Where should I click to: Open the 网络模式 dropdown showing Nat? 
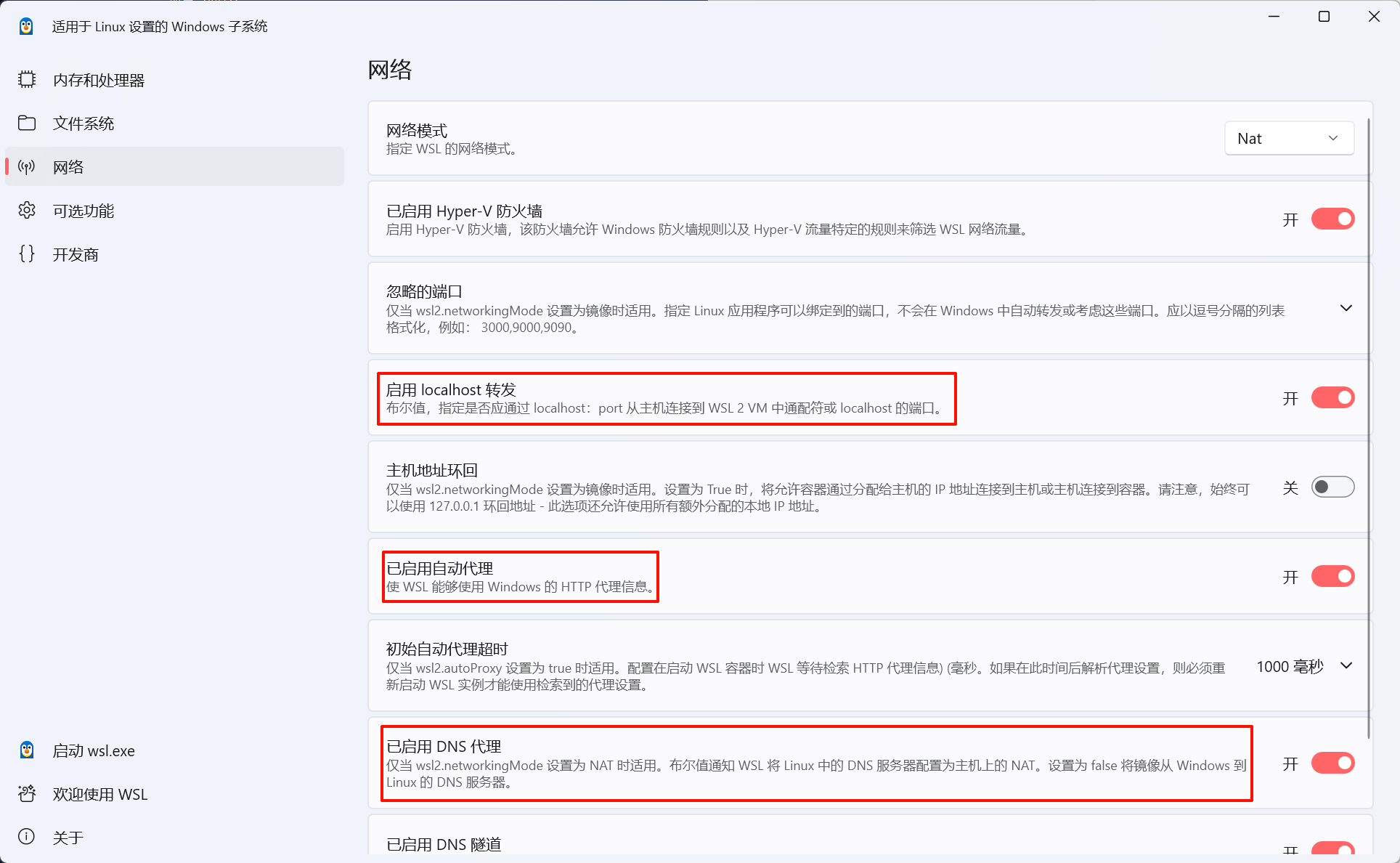click(x=1289, y=138)
